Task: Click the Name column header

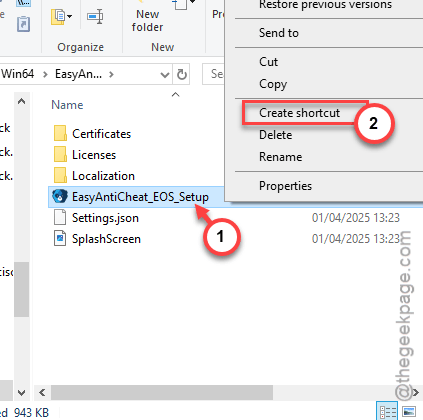Action: (x=67, y=105)
